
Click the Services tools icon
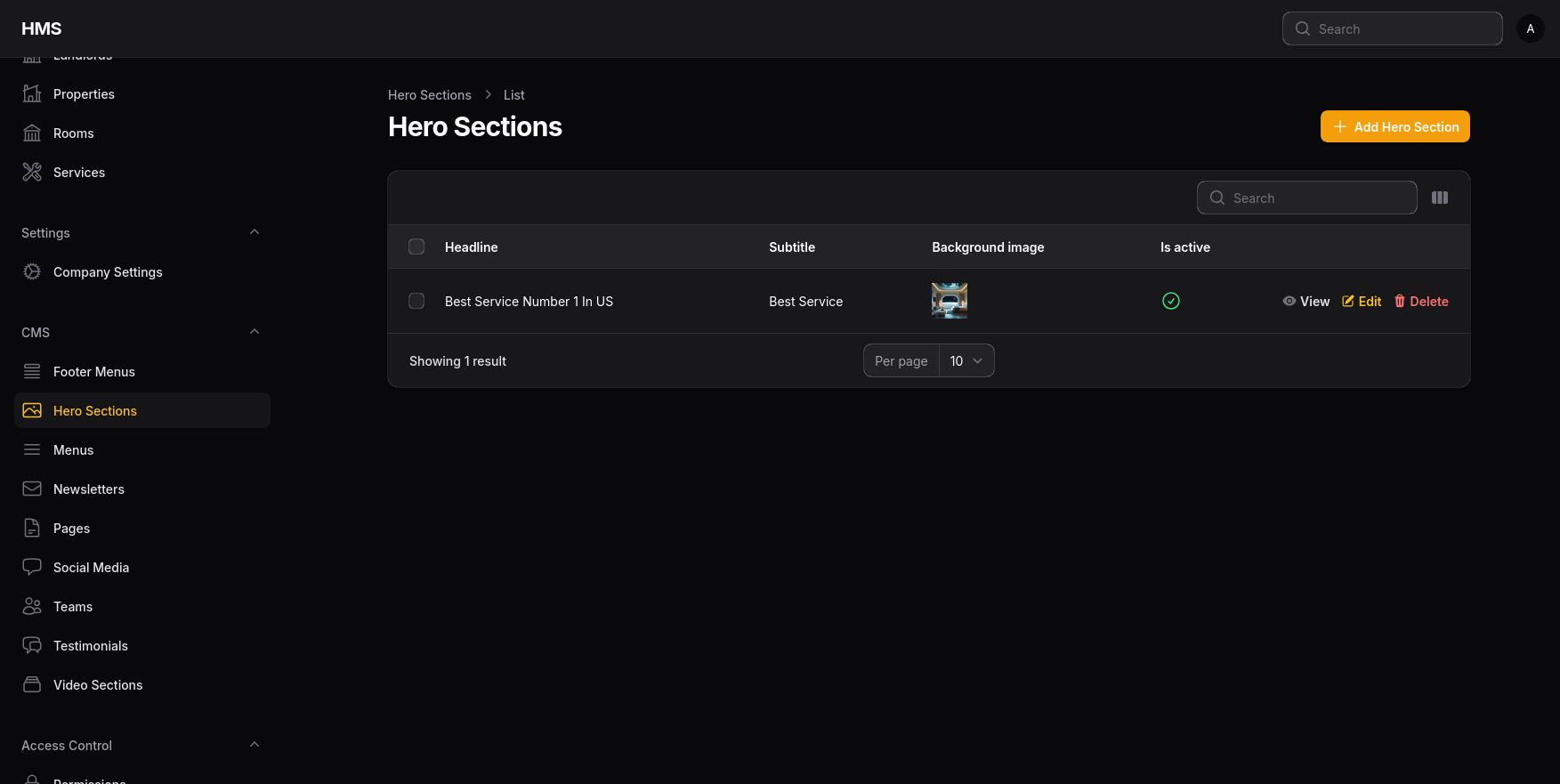click(32, 172)
